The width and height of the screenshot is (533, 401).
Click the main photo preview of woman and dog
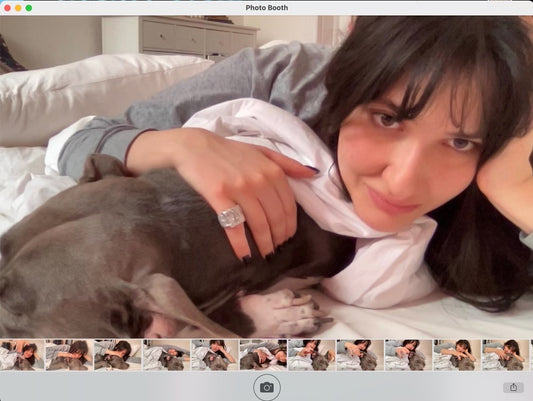click(266, 177)
